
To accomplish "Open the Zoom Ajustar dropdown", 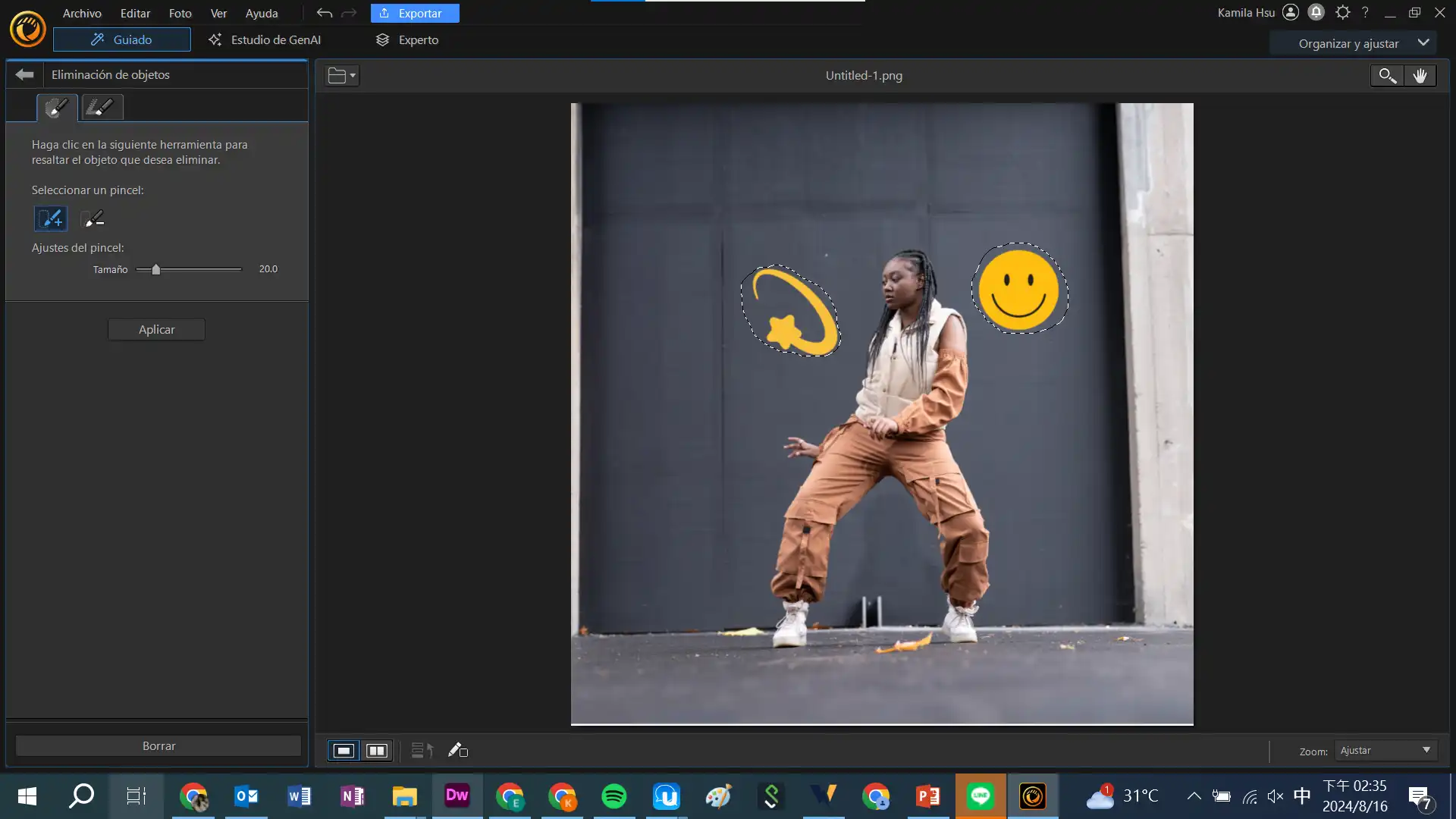I will pyautogui.click(x=1385, y=751).
